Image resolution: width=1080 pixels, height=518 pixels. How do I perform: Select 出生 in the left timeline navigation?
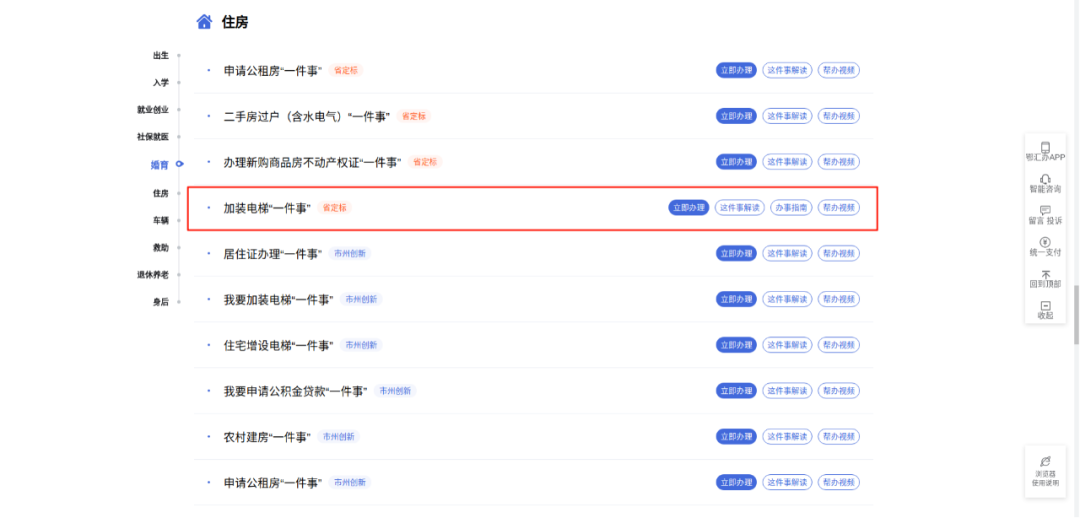click(x=160, y=56)
